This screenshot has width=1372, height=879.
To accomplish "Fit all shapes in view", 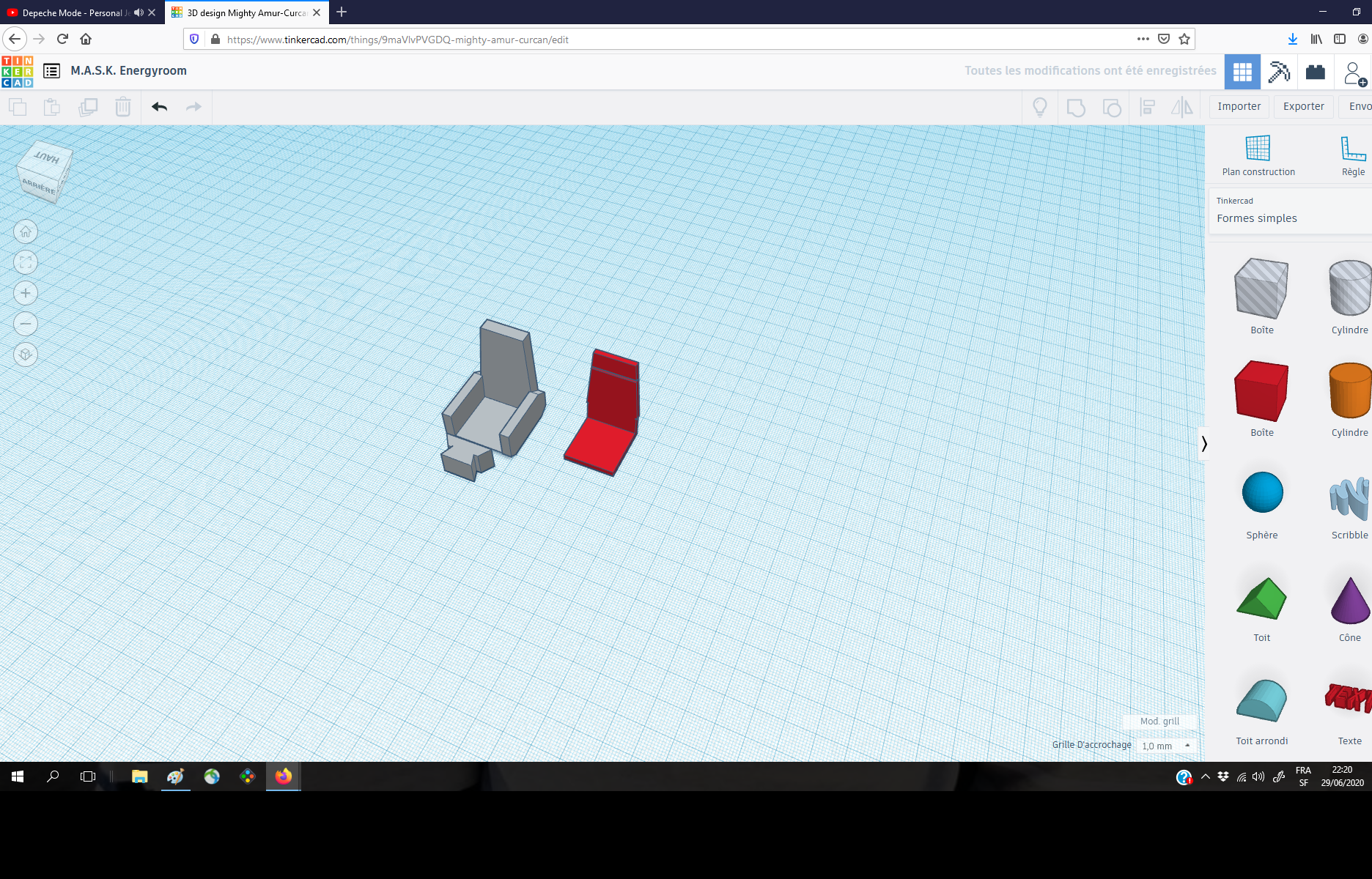I will pos(26,262).
